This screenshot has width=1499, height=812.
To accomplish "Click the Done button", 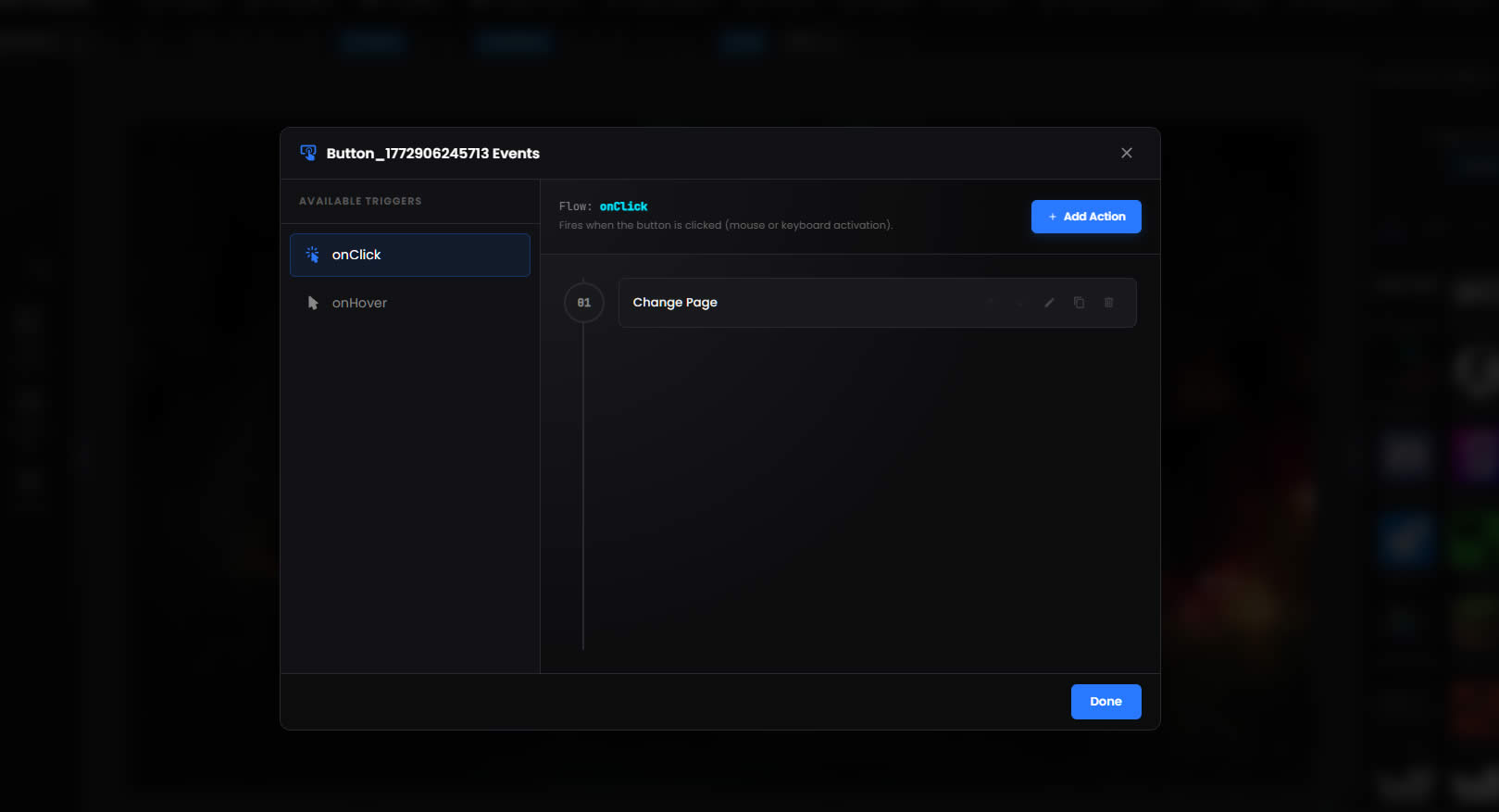I will tap(1106, 702).
